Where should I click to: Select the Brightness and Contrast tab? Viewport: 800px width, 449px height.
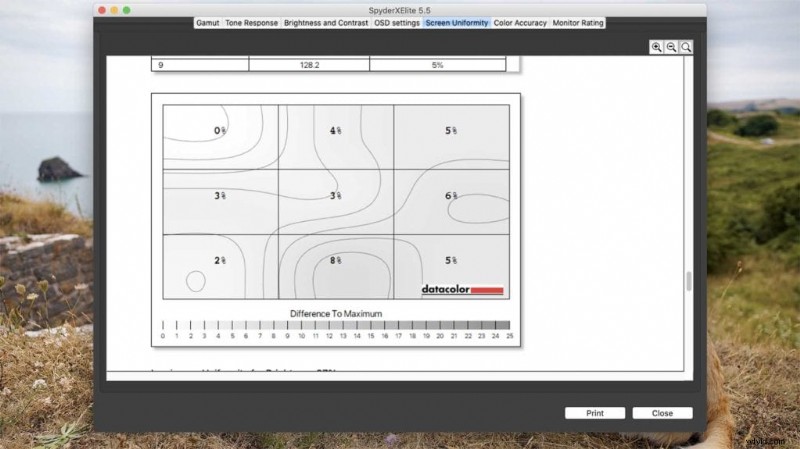coord(326,23)
